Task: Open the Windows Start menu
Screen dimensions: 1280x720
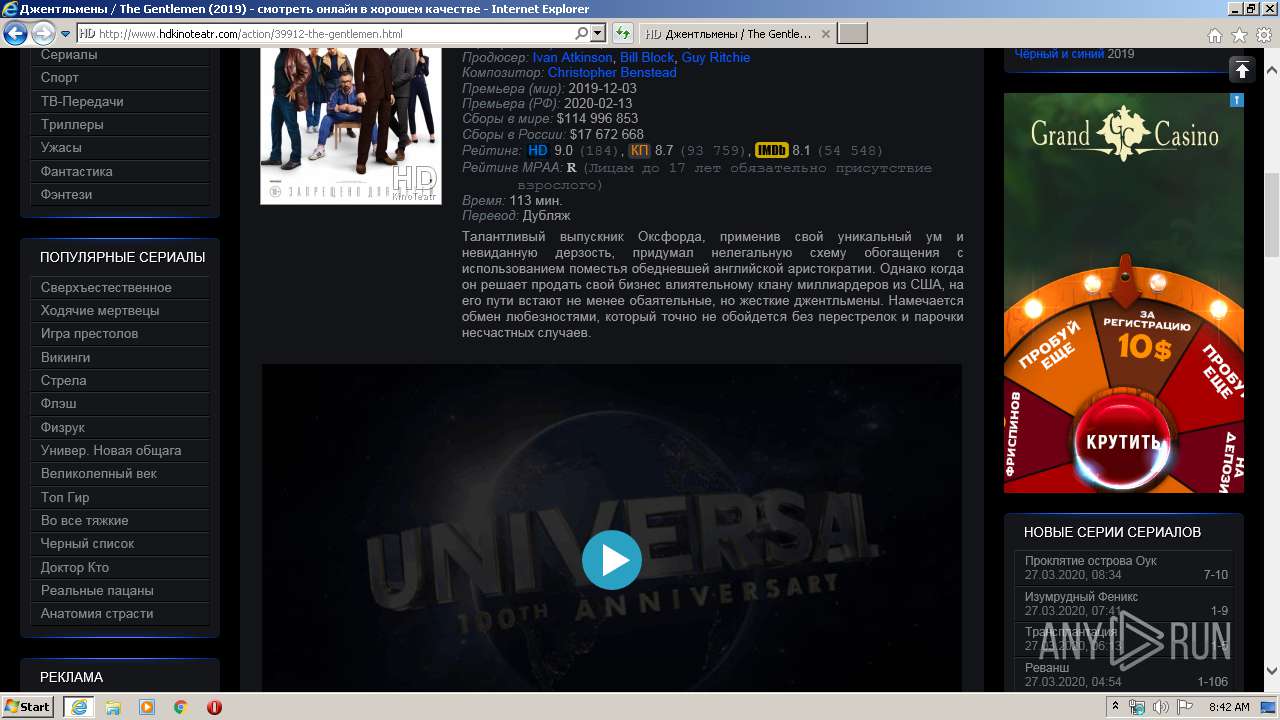Action: point(28,706)
